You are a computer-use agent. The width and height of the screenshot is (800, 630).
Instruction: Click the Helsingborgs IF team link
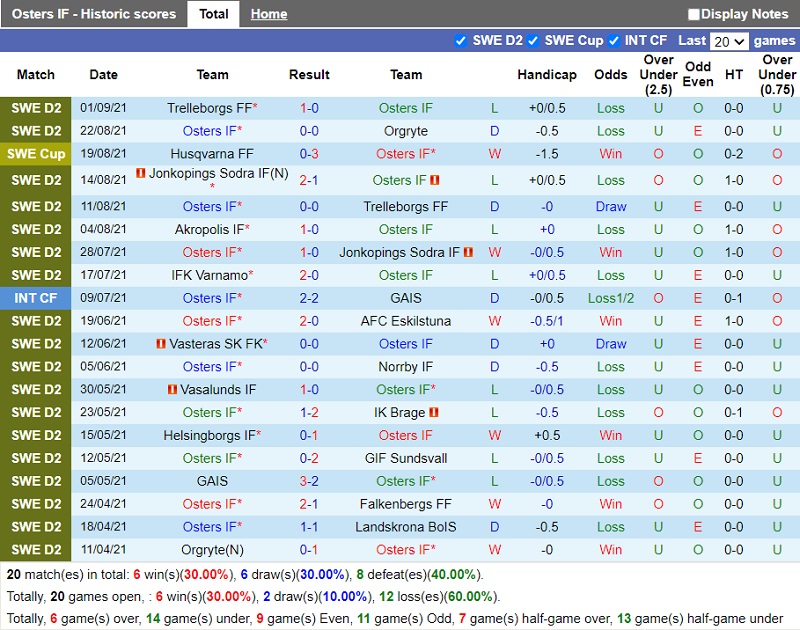pos(210,436)
